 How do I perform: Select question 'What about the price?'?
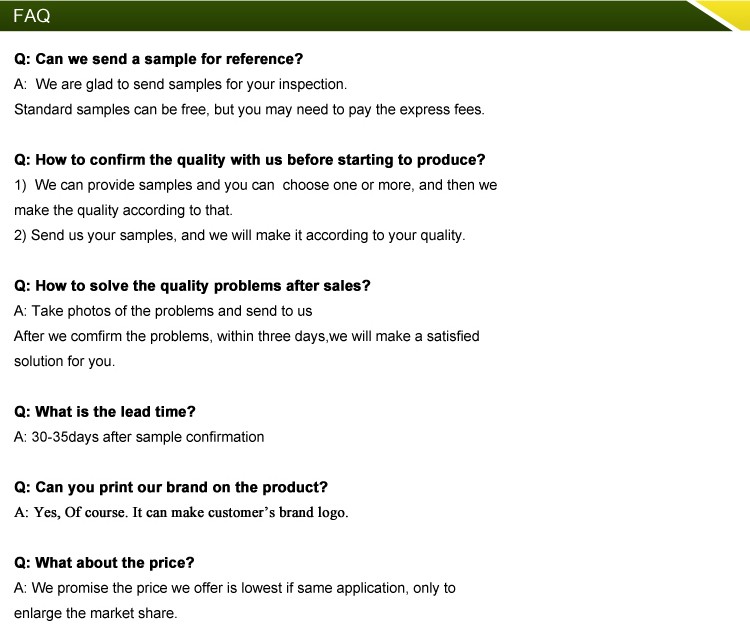tap(104, 563)
